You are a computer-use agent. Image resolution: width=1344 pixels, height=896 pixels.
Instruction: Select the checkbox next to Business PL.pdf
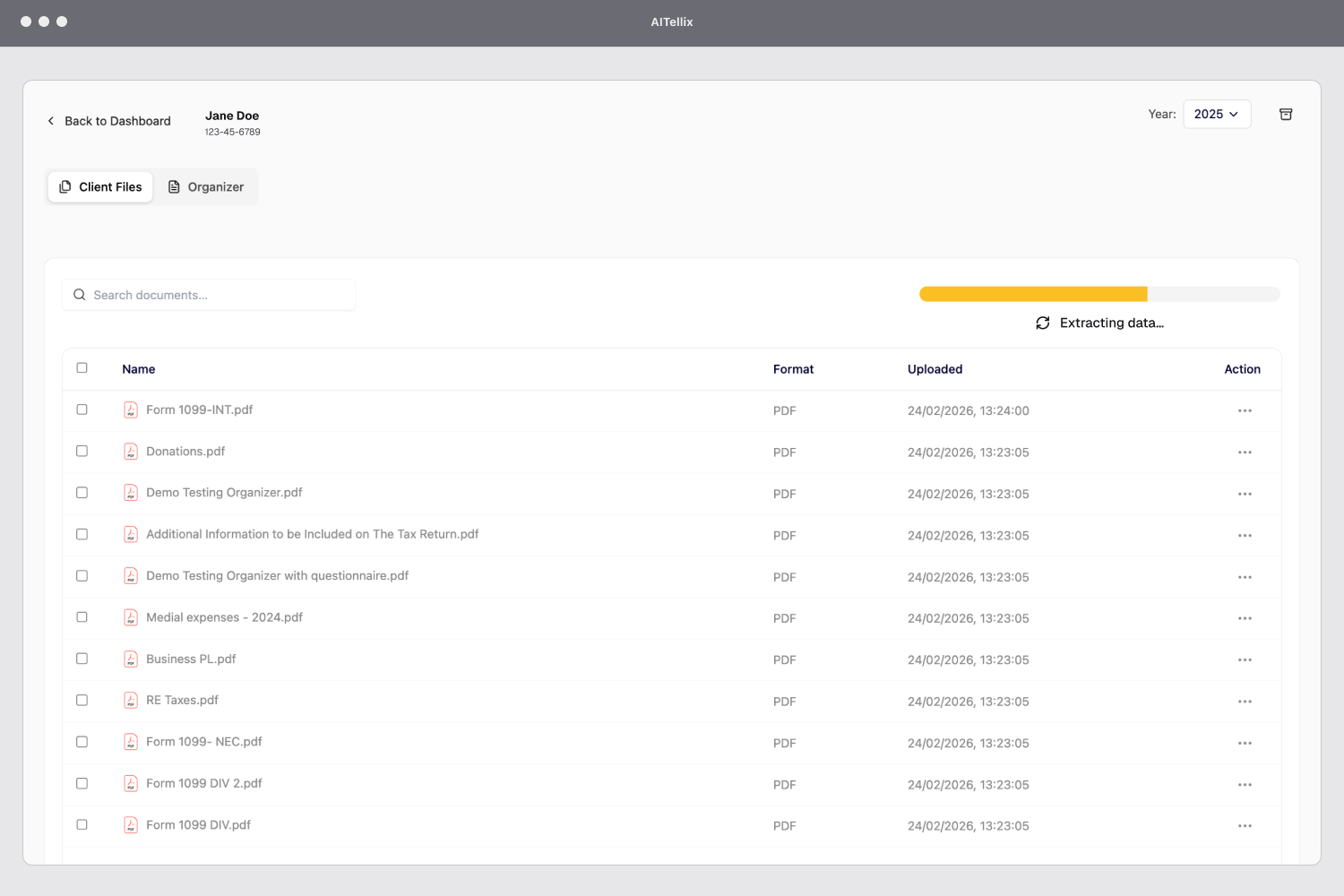82,658
